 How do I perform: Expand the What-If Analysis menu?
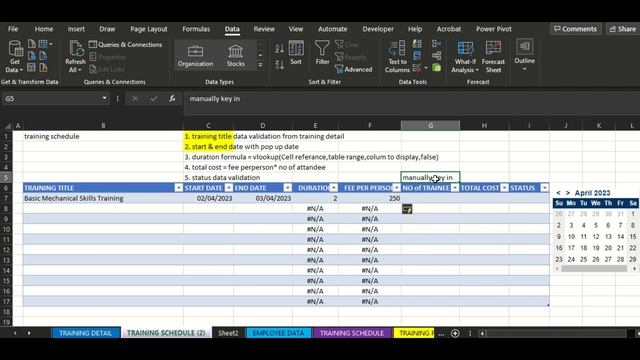(x=465, y=57)
